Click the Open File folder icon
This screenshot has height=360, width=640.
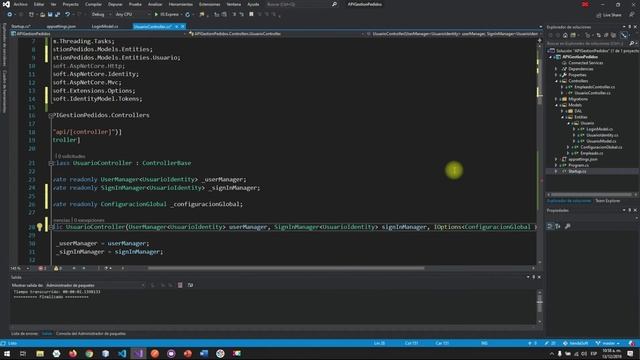(x=42, y=14)
